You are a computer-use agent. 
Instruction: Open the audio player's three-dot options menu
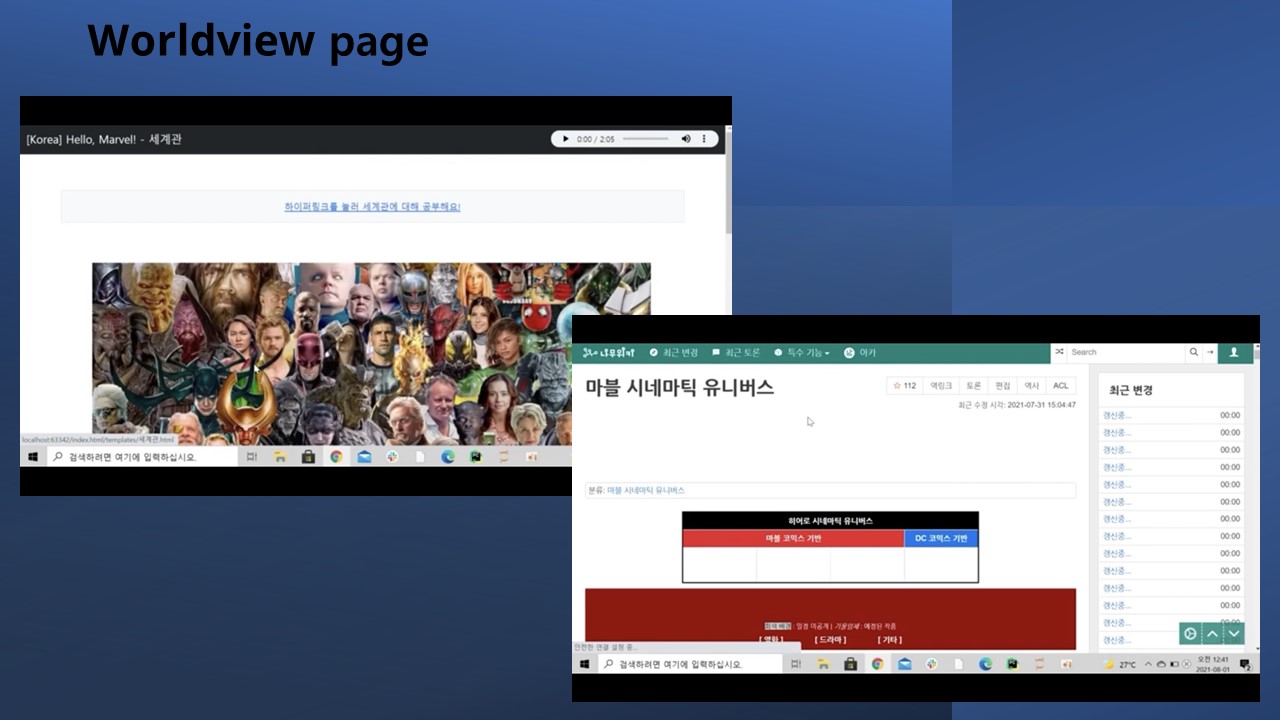[704, 139]
